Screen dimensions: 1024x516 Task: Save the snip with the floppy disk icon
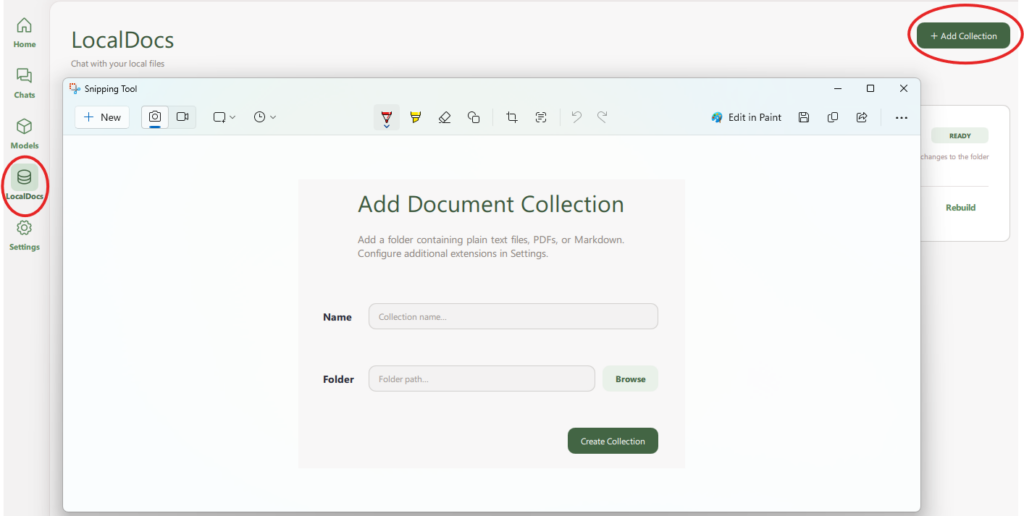coord(804,117)
